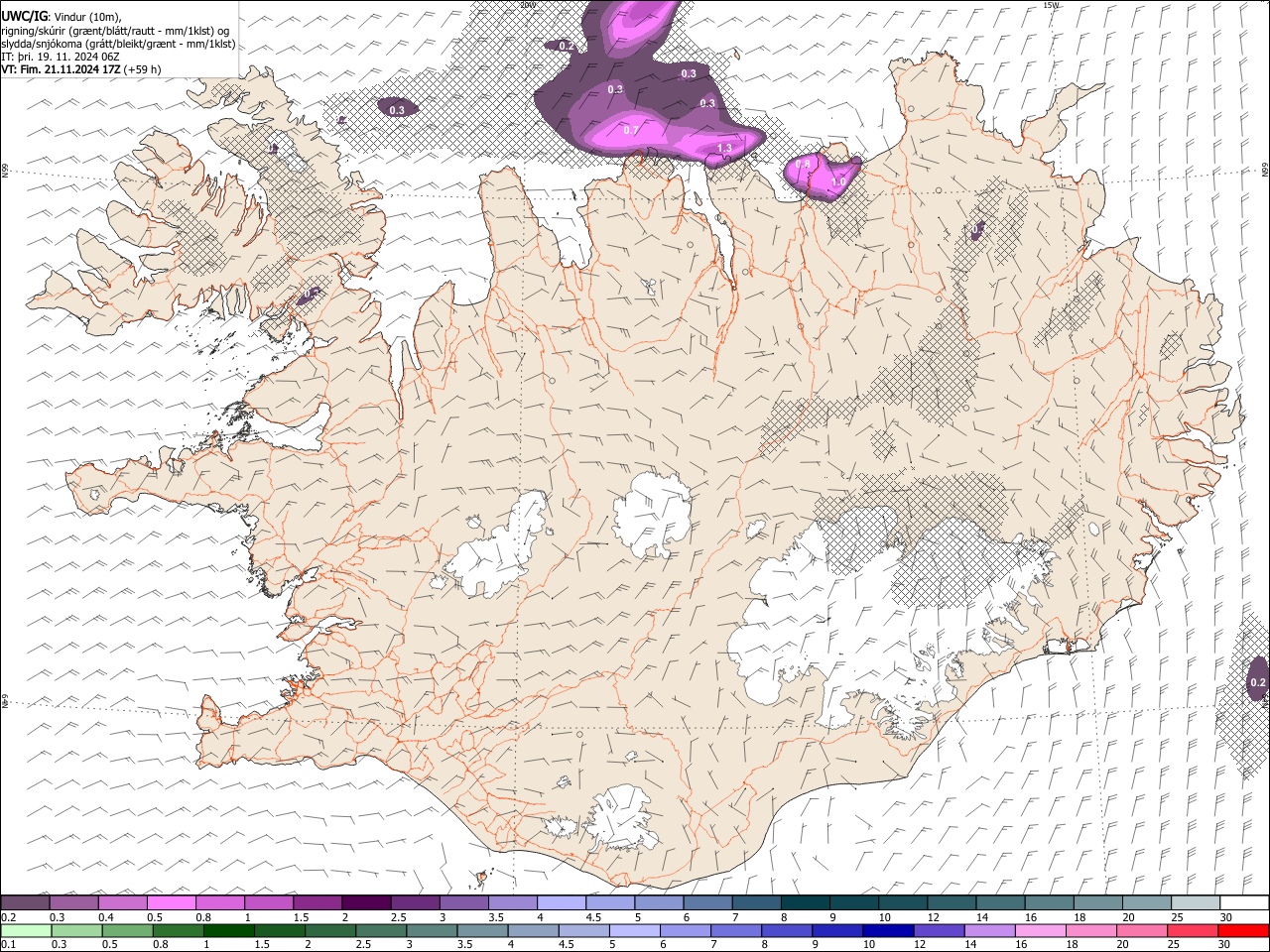Select the 1.0 precipitation label on northeast coast
The image size is (1270, 952).
point(838,181)
